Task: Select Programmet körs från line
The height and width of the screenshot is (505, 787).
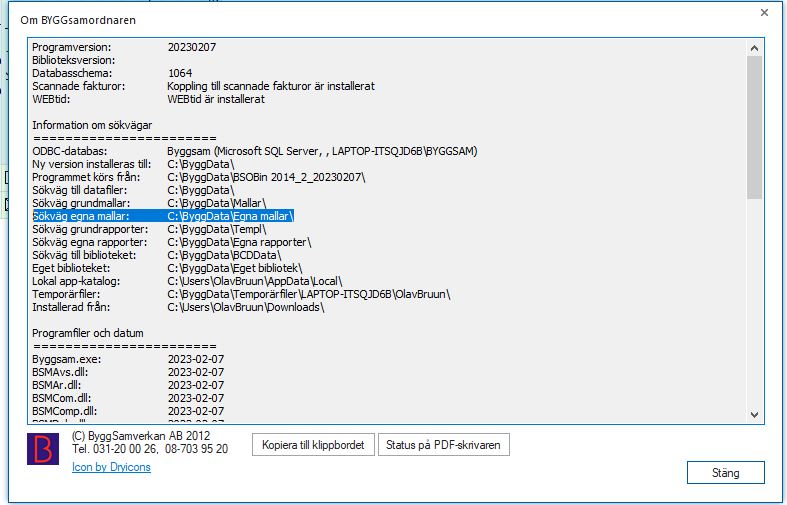Action: [x=199, y=177]
